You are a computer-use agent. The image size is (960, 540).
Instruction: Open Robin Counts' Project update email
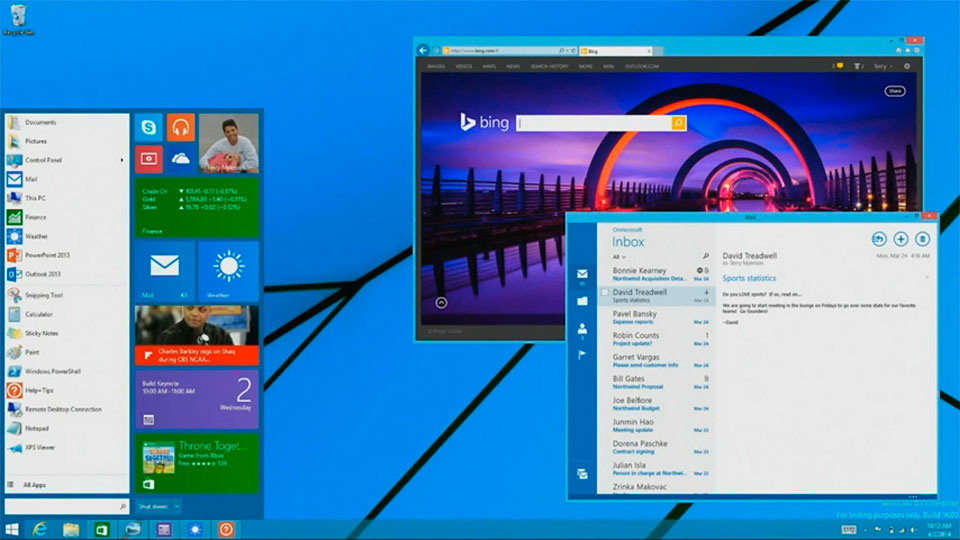coord(656,339)
